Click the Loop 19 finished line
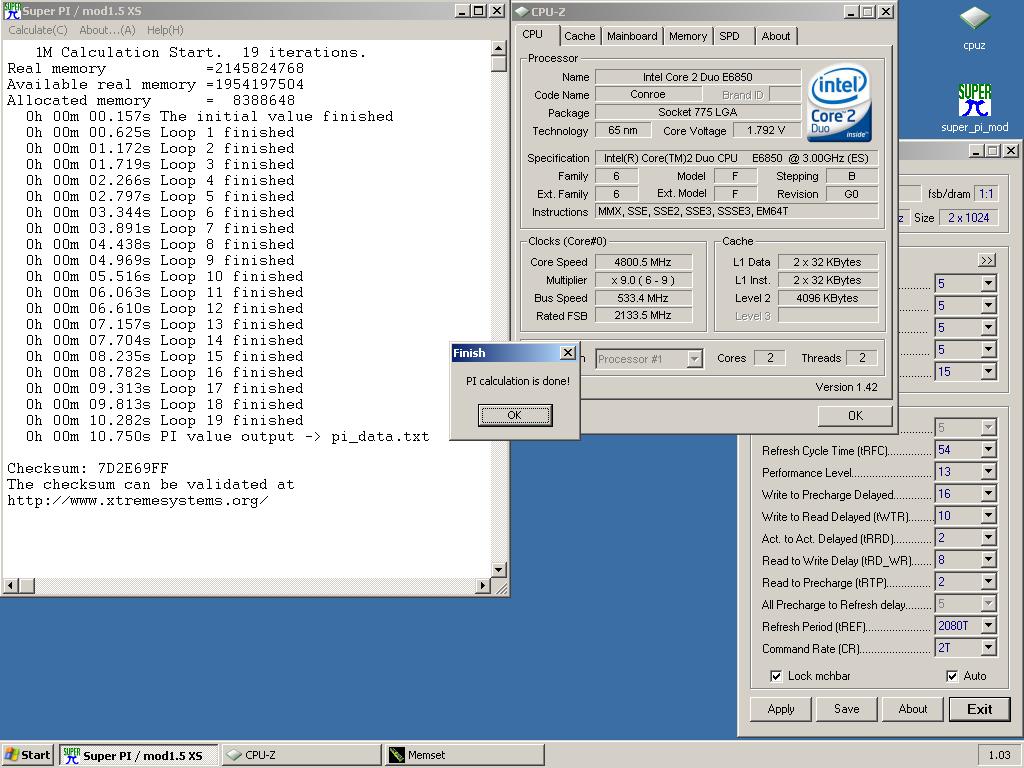This screenshot has height=768, width=1024. 165,421
